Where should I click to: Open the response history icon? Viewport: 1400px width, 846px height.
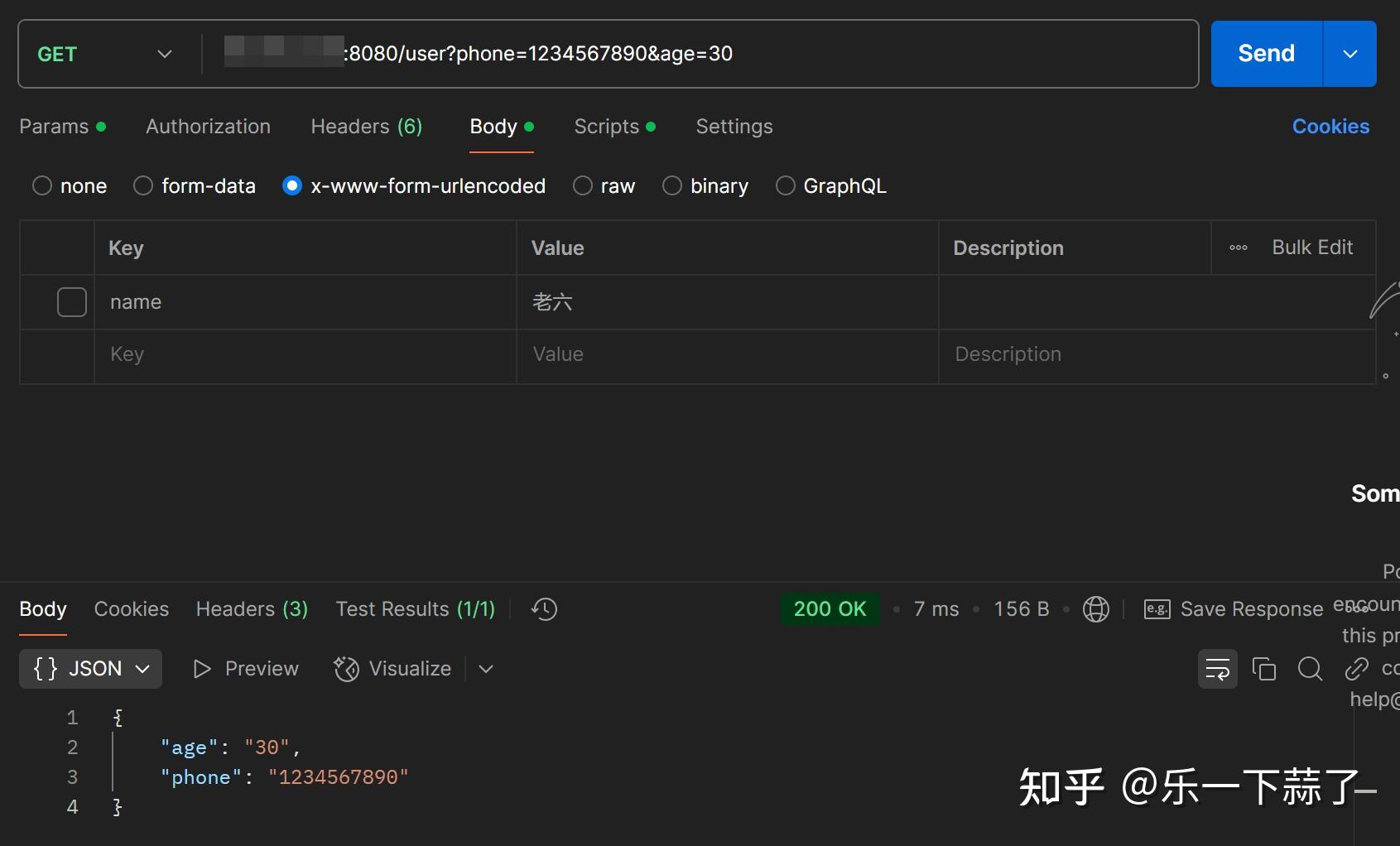[x=543, y=609]
